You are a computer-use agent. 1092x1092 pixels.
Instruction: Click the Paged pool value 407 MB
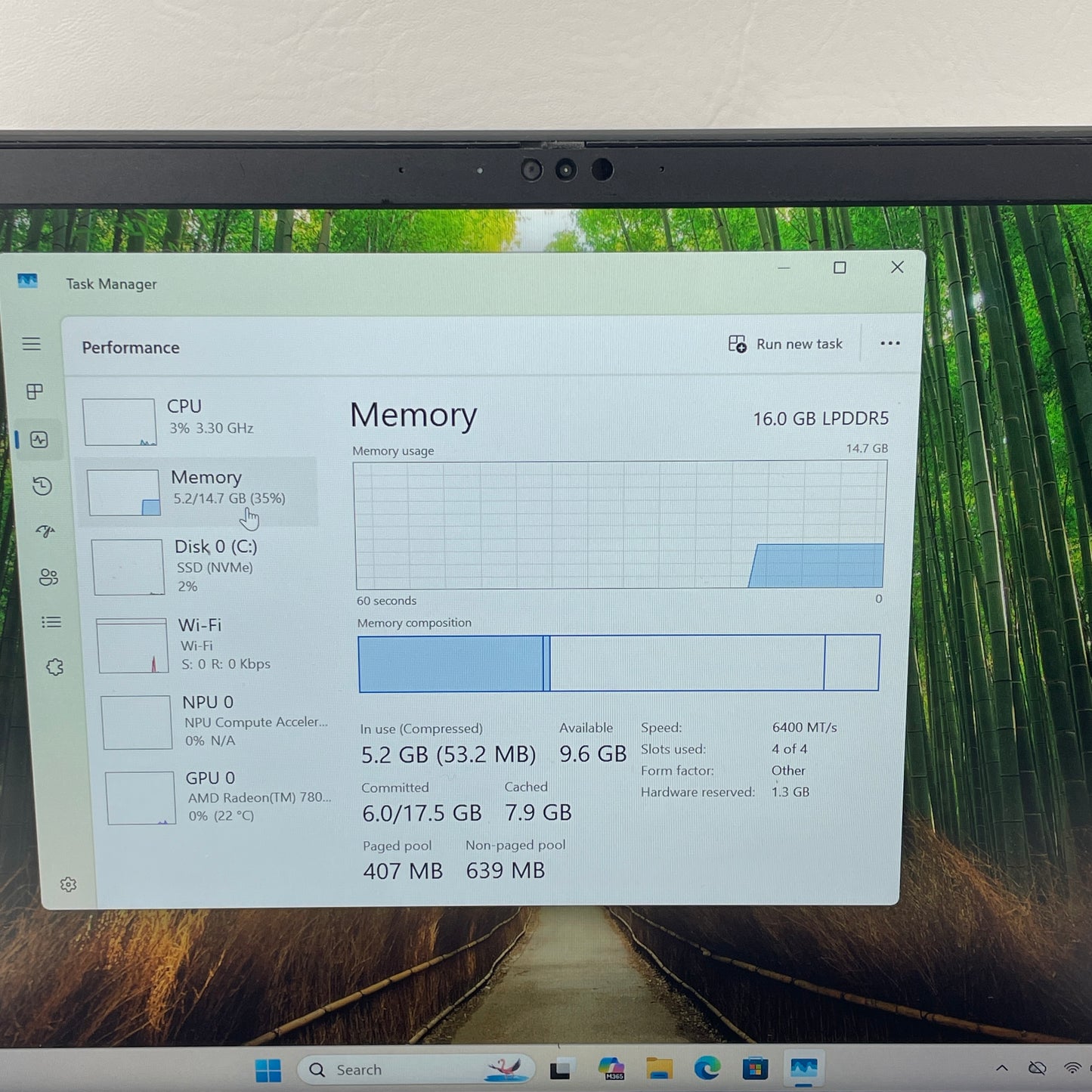(403, 871)
